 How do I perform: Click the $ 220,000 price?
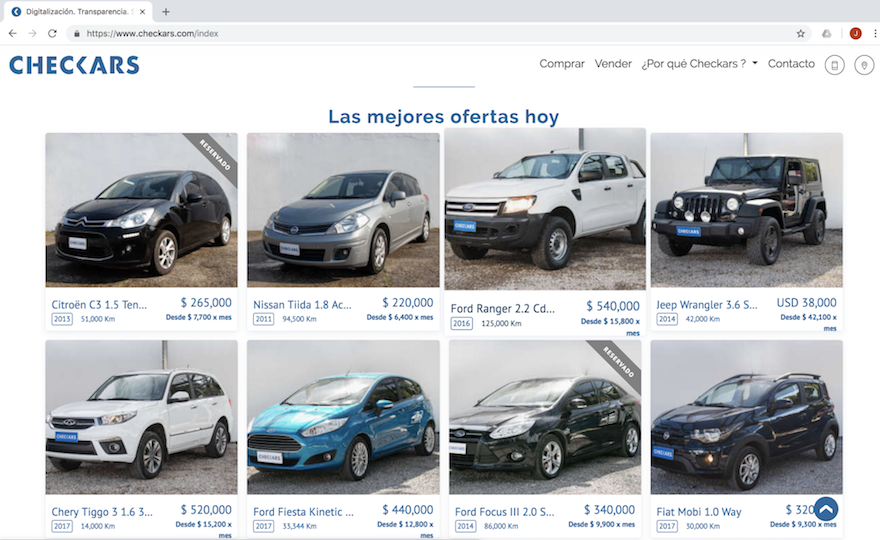point(407,303)
